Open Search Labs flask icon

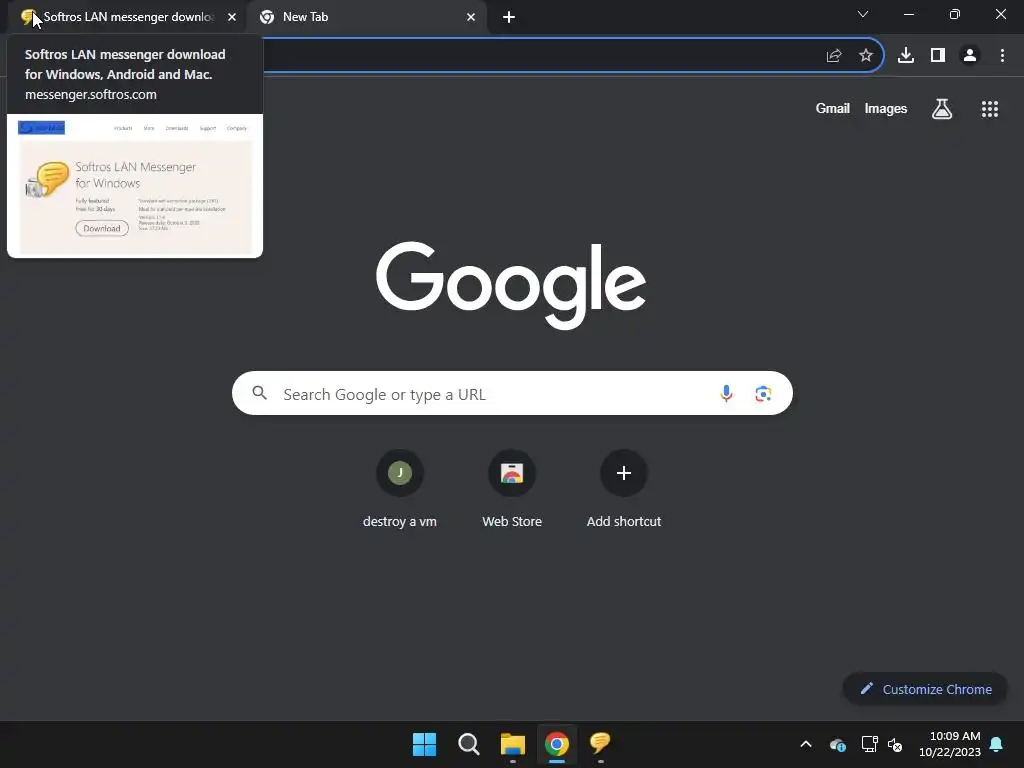[942, 108]
